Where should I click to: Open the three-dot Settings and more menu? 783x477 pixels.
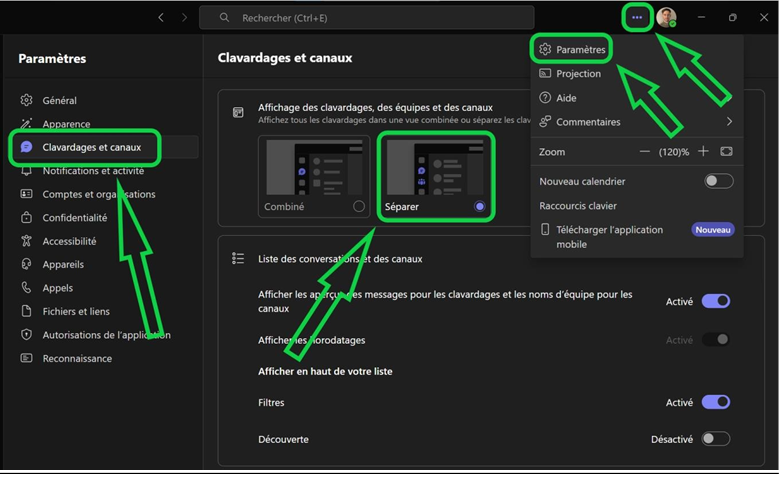click(x=637, y=17)
